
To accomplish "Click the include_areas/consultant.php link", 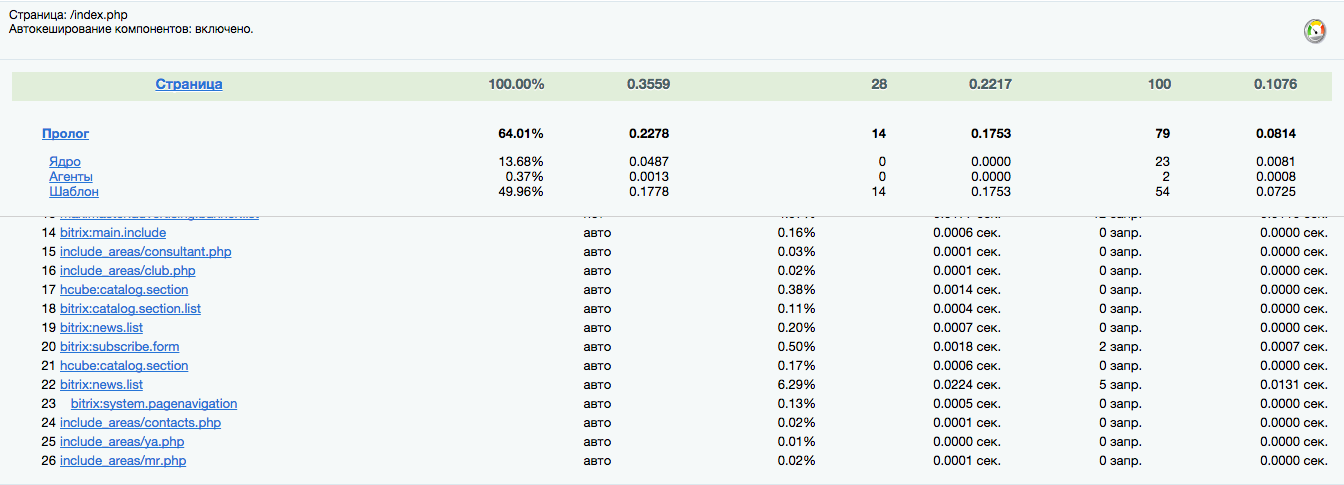I will (145, 251).
